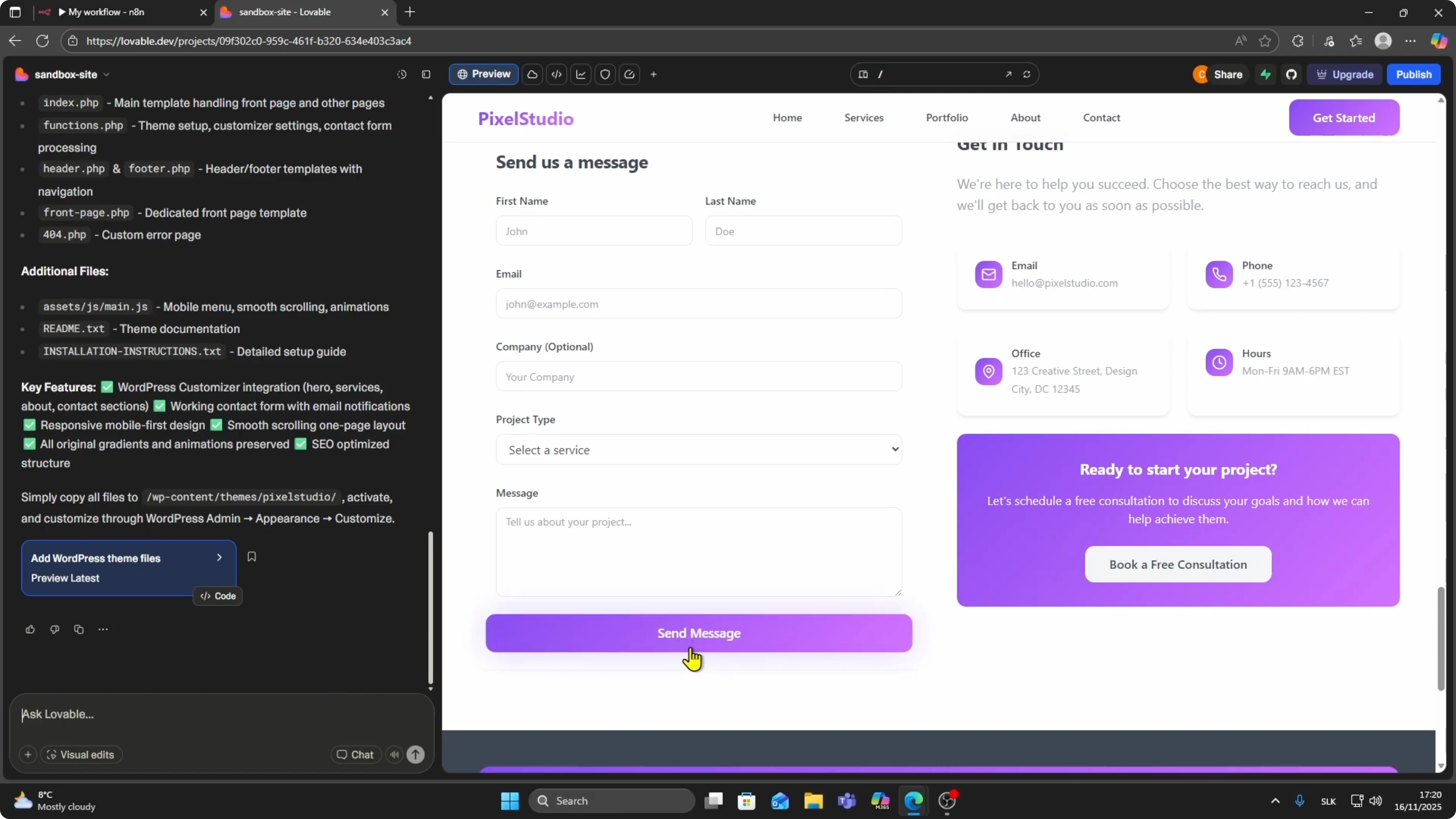Click the Get Started button

pos(1344,118)
